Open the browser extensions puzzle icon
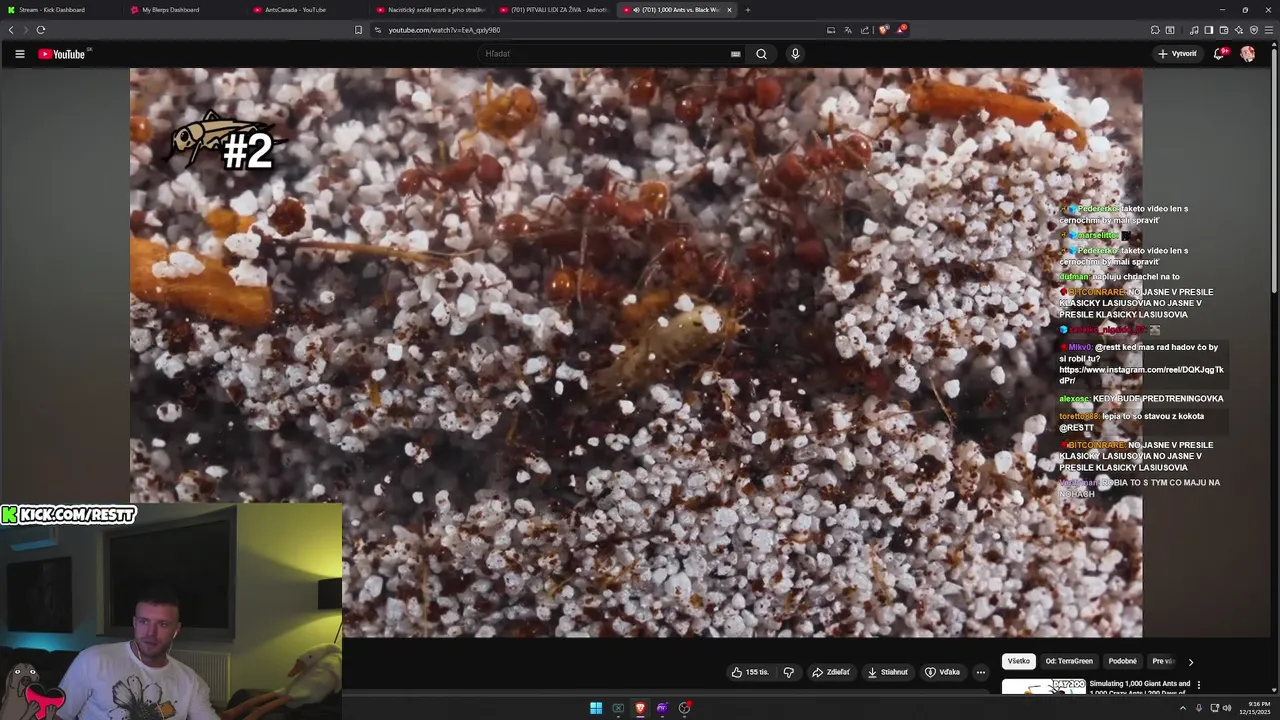 click(x=1155, y=30)
